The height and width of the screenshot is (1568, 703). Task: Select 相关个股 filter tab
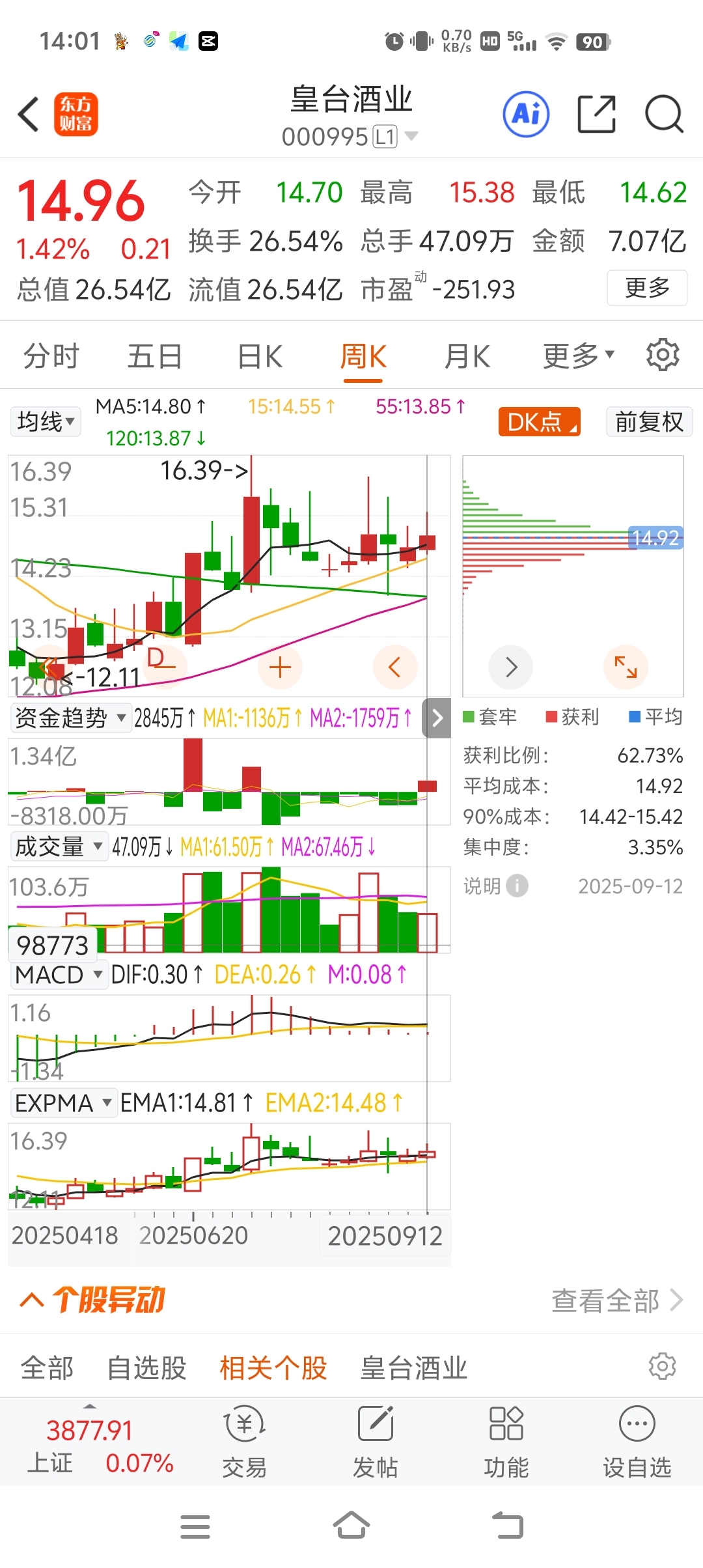pos(273,1367)
